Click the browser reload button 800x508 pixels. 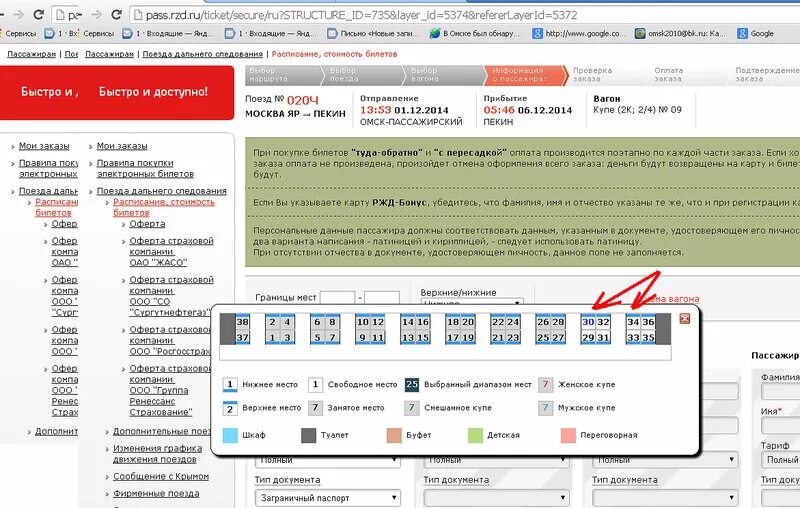point(116,14)
